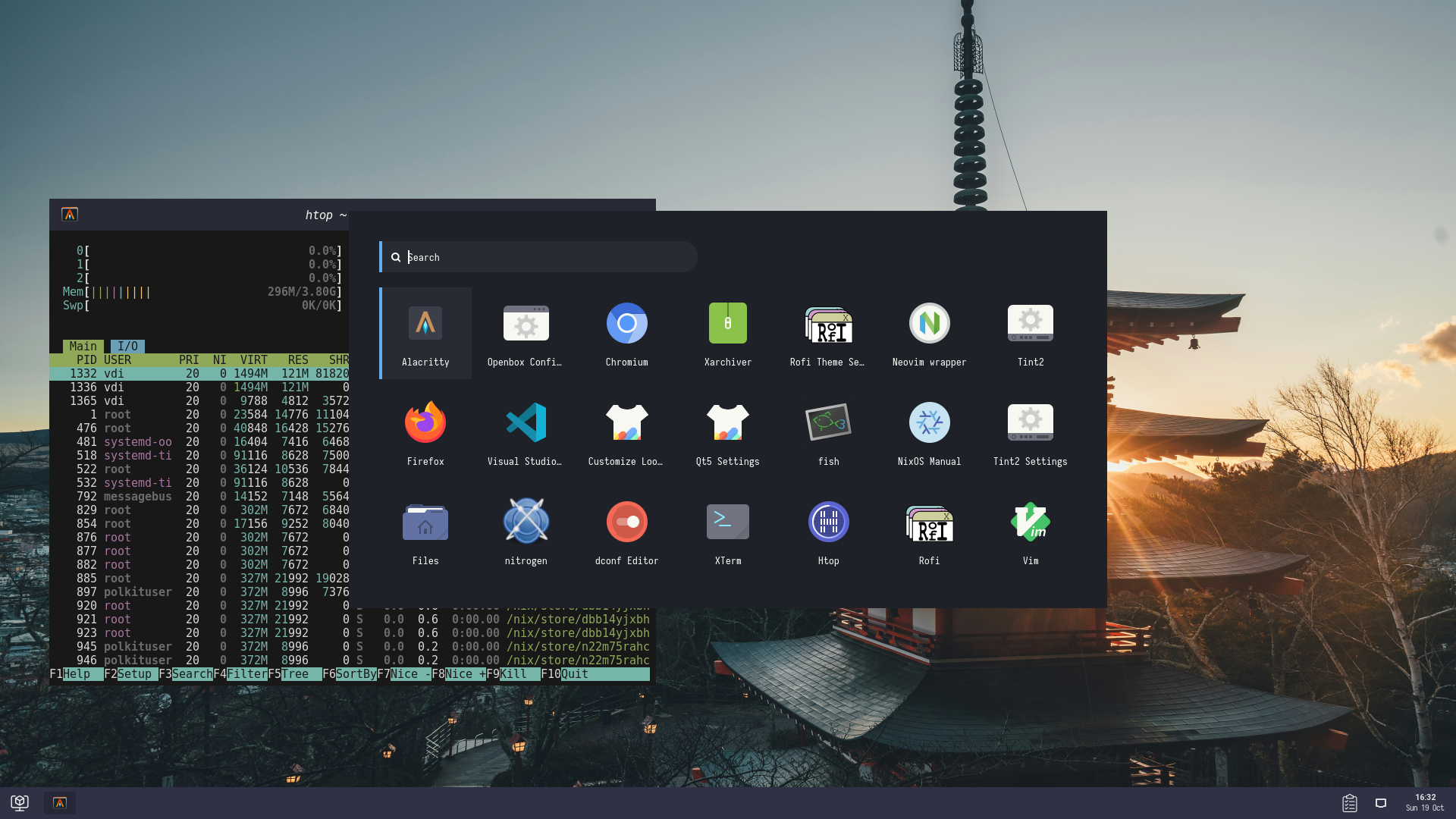The image size is (1456, 819).
Task: Open Rofi Theme Selector
Action: click(x=828, y=334)
